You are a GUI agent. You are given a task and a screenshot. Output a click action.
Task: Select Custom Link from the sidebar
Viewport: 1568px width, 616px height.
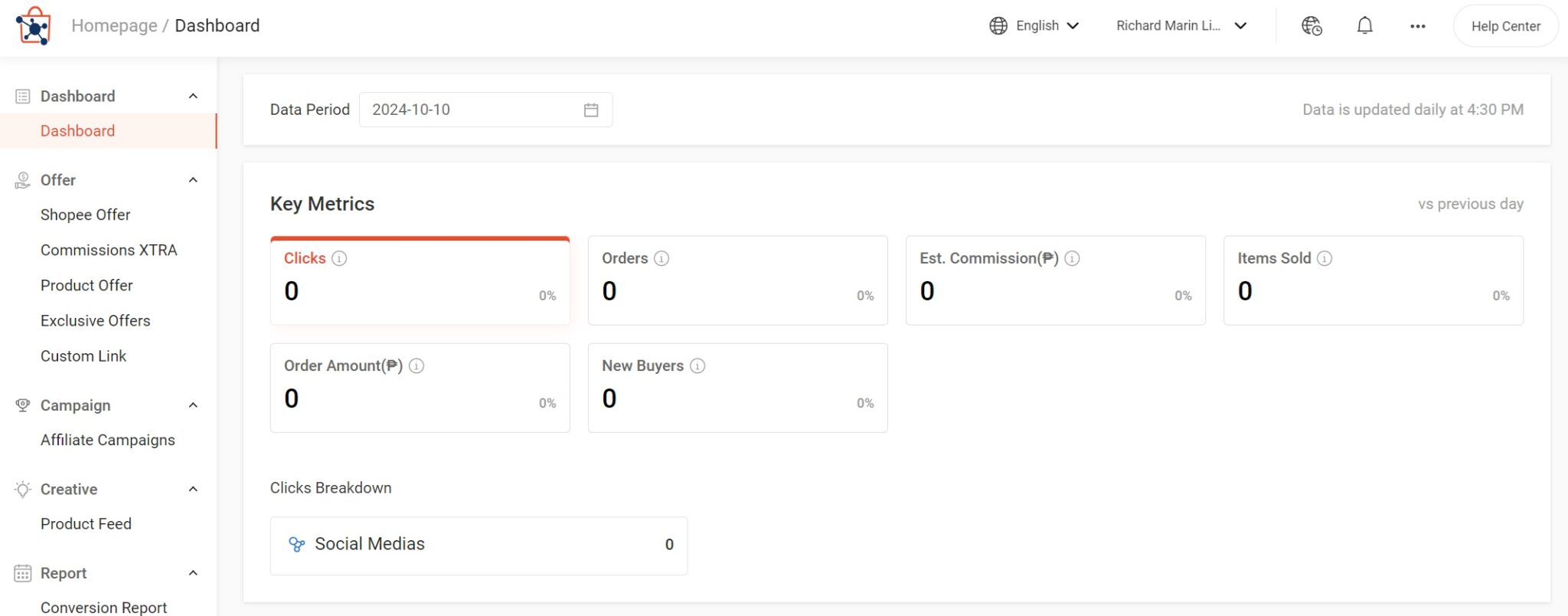pyautogui.click(x=83, y=356)
